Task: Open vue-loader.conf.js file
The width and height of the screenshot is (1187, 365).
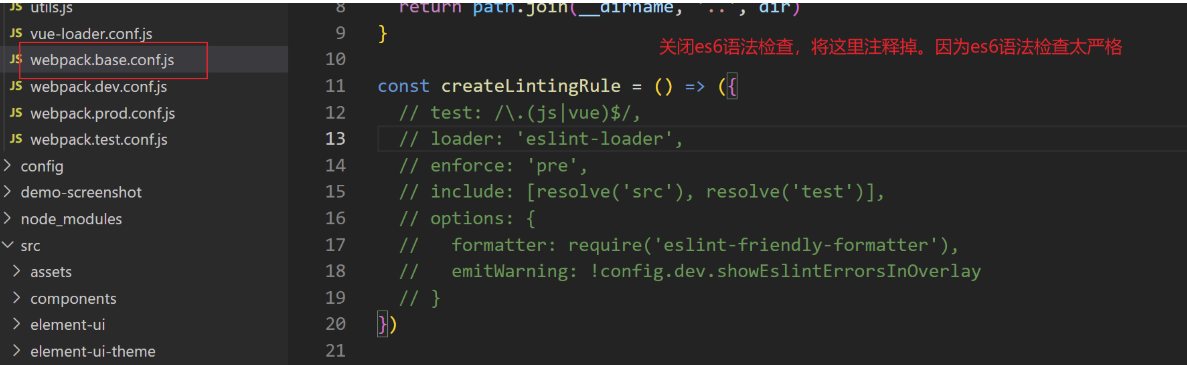Action: pyautogui.click(x=92, y=34)
